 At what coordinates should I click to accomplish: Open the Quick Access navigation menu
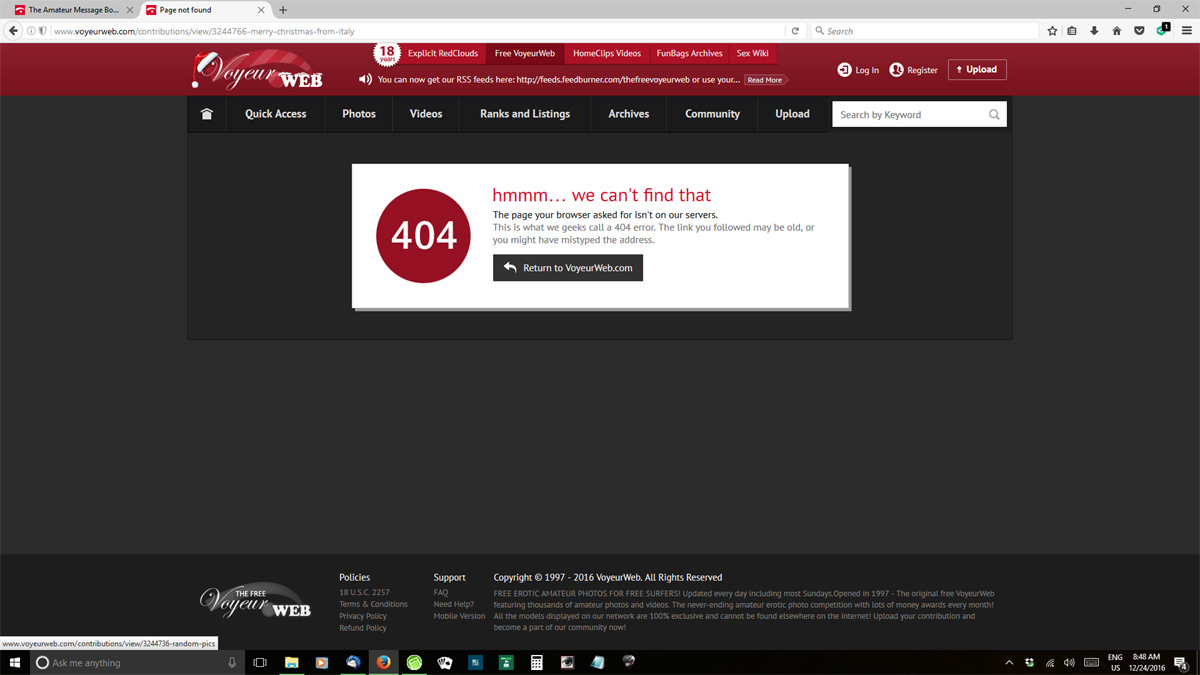pyautogui.click(x=275, y=114)
